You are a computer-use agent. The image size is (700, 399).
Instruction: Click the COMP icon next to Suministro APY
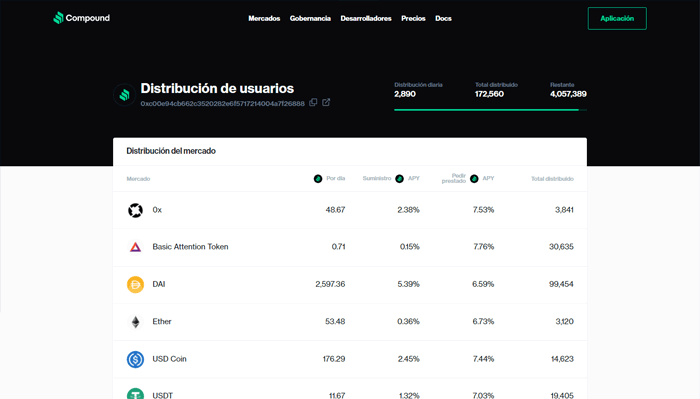pyautogui.click(x=400, y=179)
